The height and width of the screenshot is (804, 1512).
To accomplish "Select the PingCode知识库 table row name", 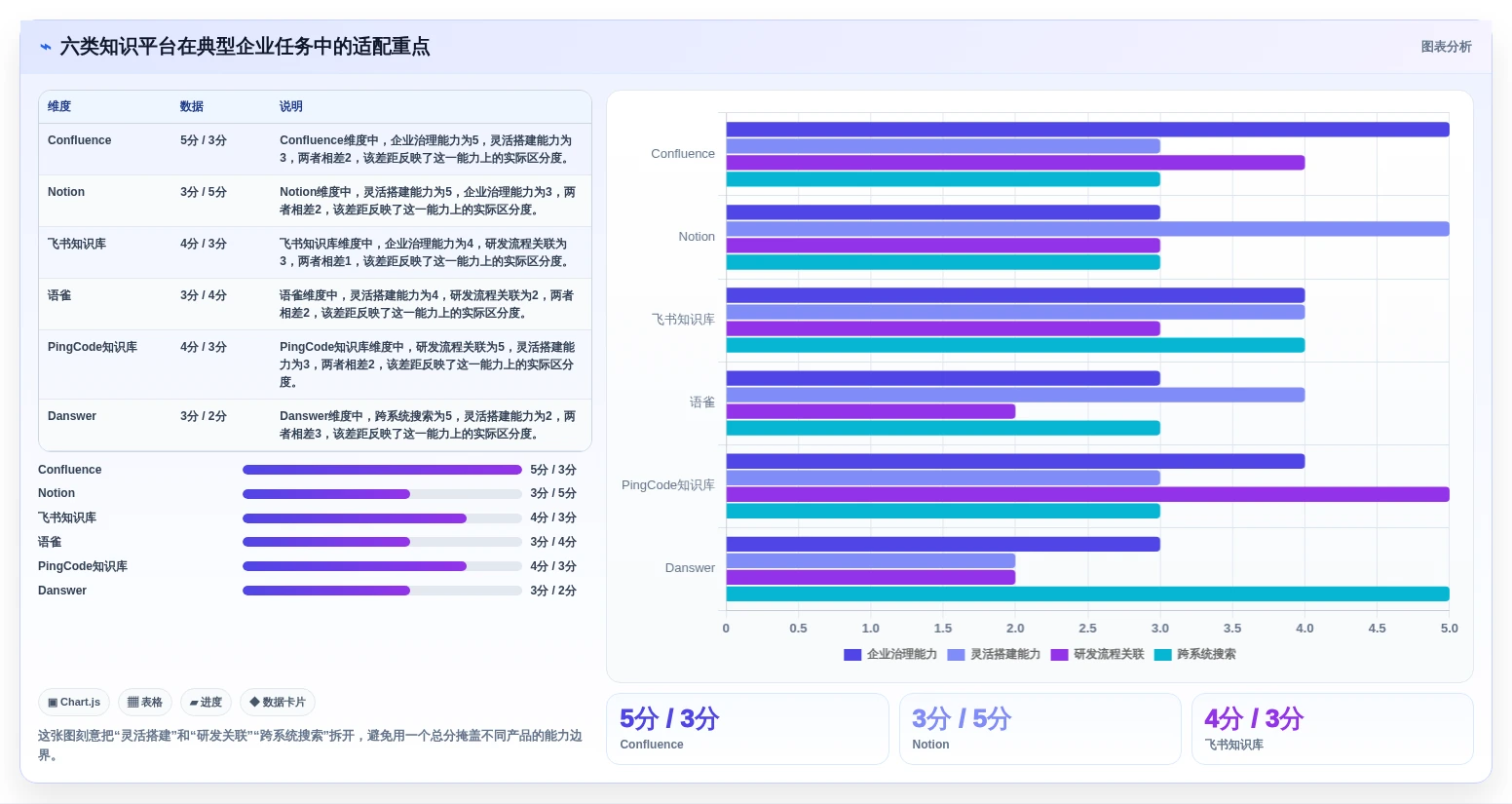I will point(93,347).
